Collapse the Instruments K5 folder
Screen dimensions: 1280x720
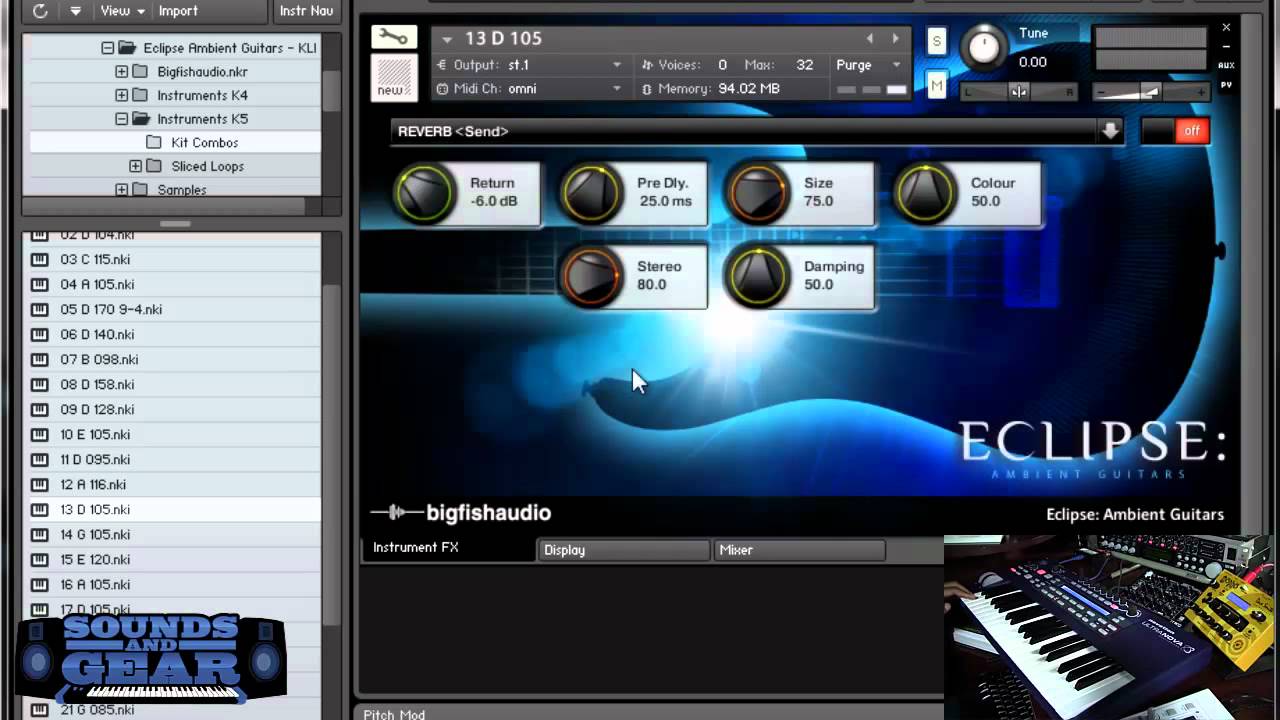point(121,119)
